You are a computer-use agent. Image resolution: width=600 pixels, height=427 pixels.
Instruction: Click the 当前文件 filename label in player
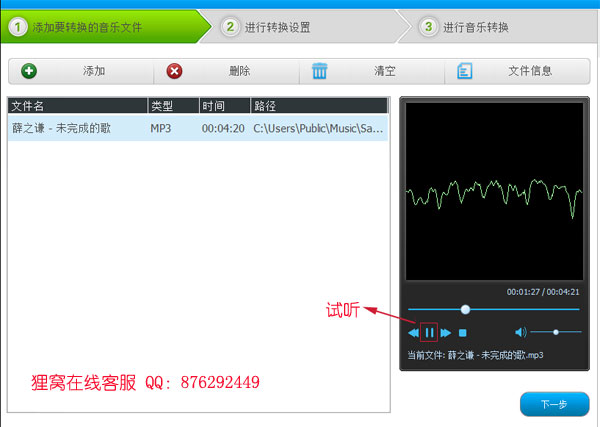(475, 355)
